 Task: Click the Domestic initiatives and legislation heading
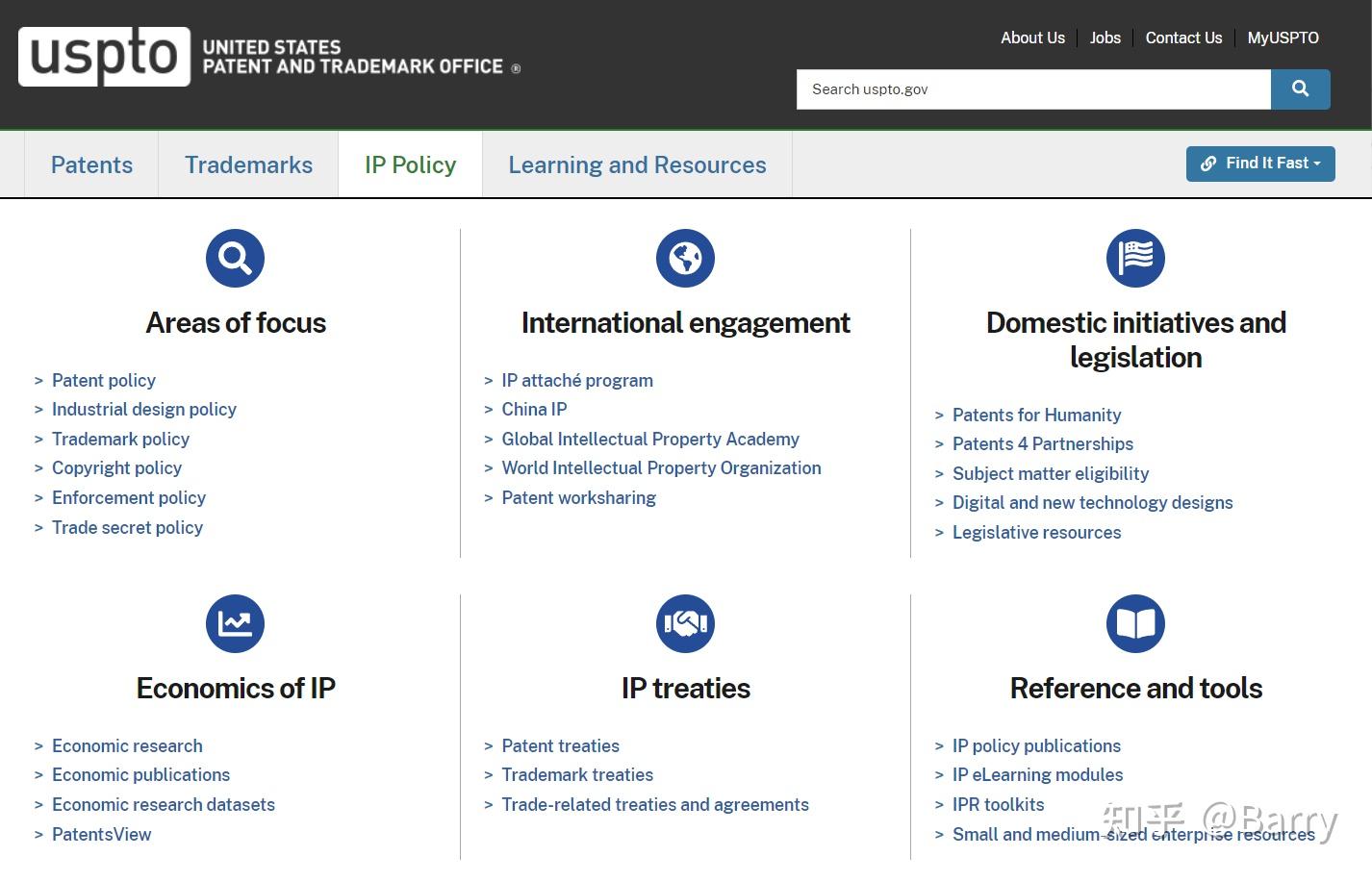[1135, 340]
